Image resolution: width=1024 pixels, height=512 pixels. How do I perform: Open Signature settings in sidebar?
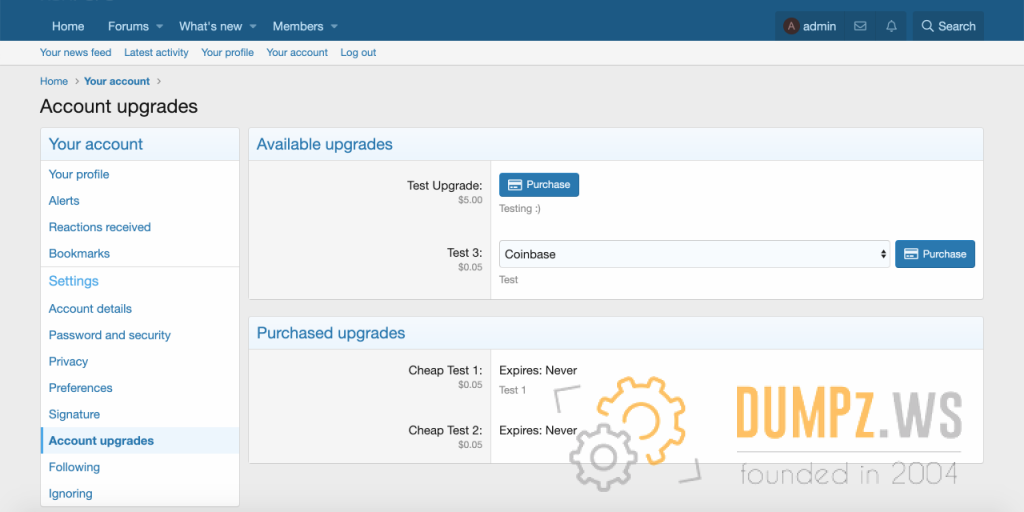click(x=74, y=414)
